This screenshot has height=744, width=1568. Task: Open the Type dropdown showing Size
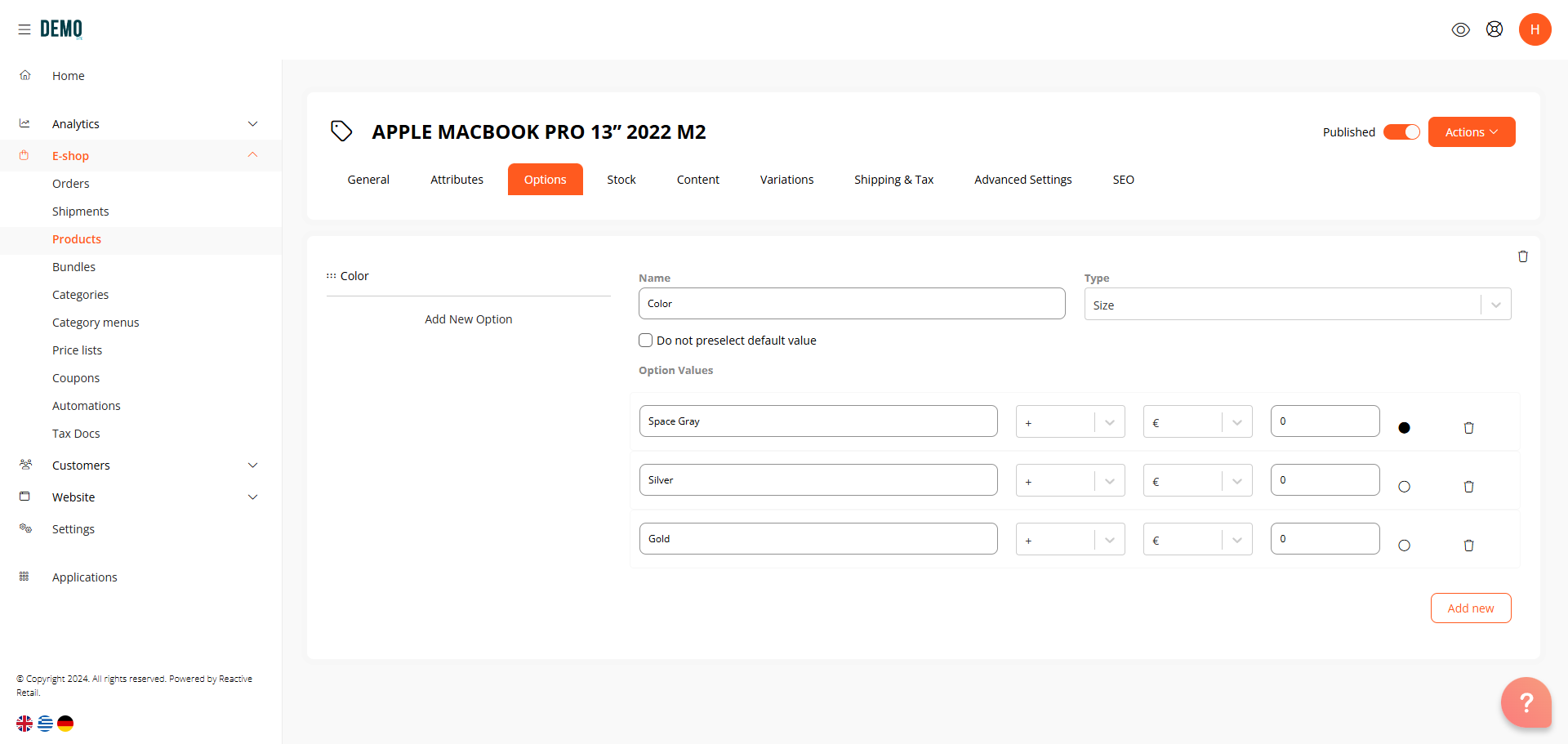pyautogui.click(x=1297, y=304)
